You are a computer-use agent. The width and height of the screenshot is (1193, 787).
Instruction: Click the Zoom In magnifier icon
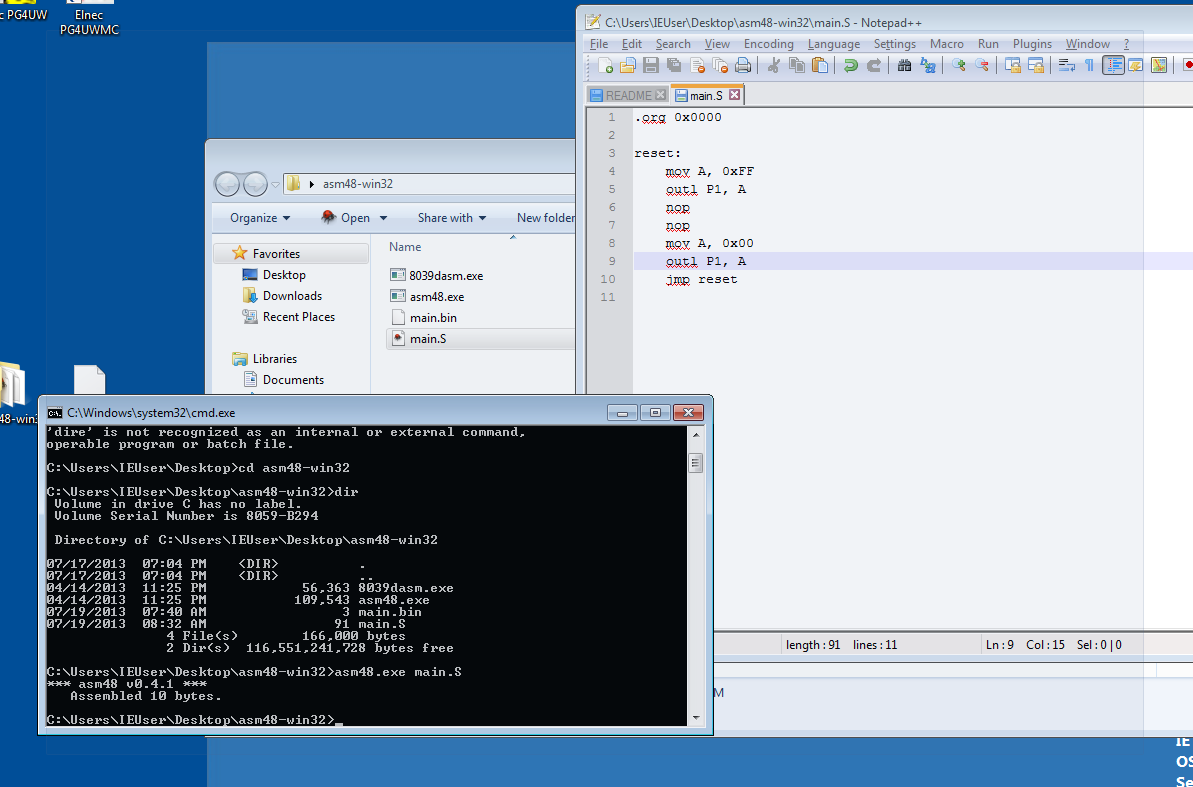click(959, 66)
